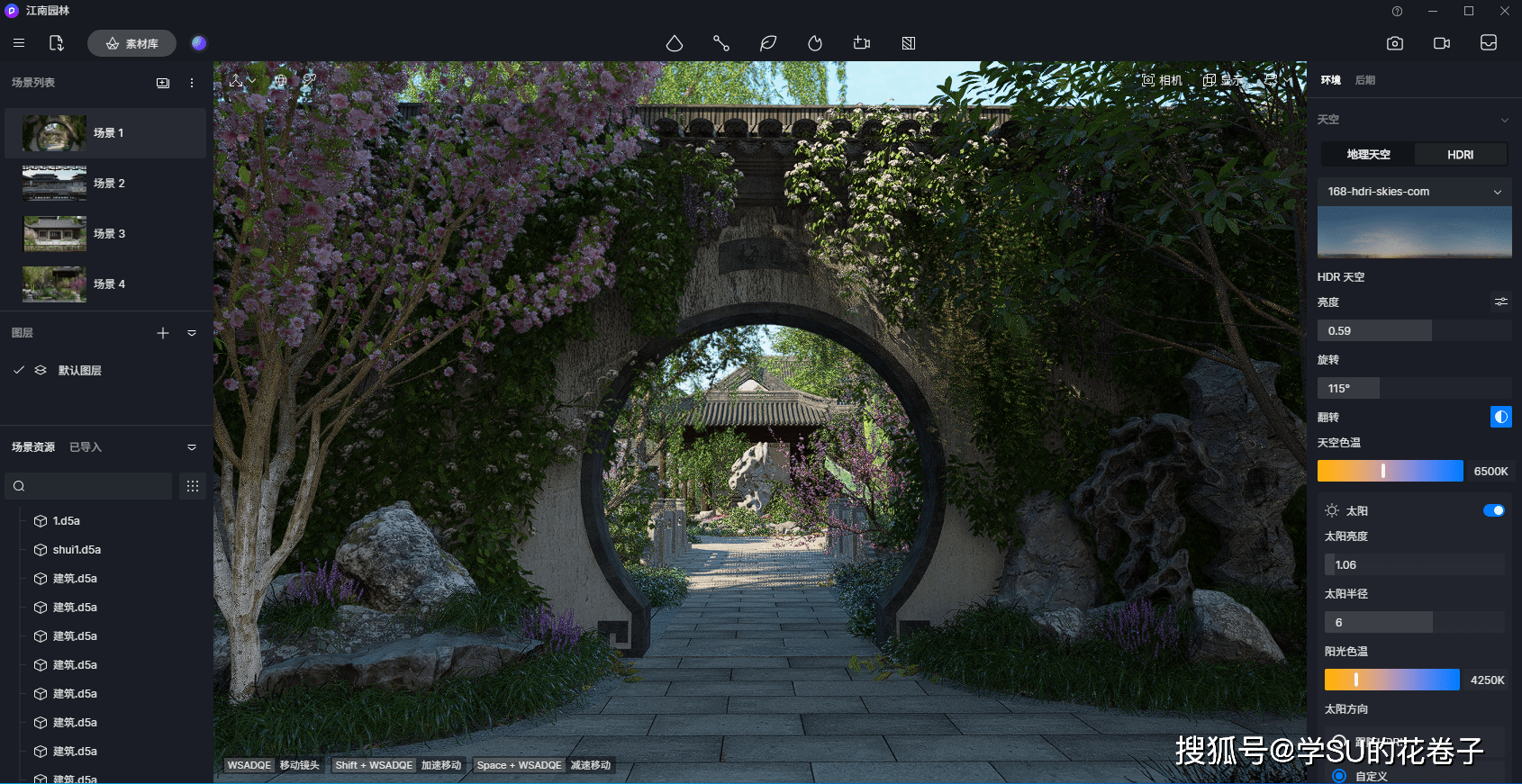Toggle the 太阳 sun switch
The height and width of the screenshot is (784, 1522).
click(x=1494, y=510)
